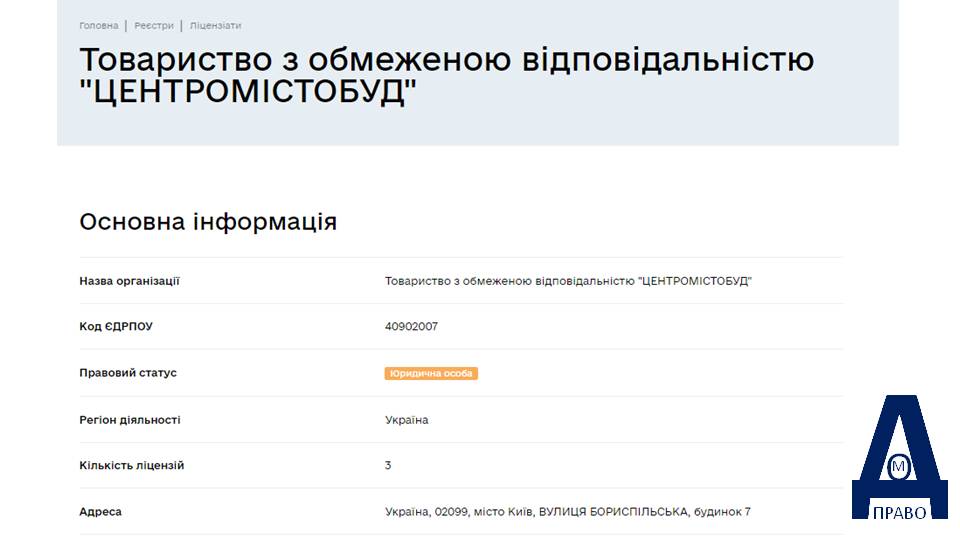The height and width of the screenshot is (540, 960).
Task: Click the Назва організації label
Action: coord(129,281)
